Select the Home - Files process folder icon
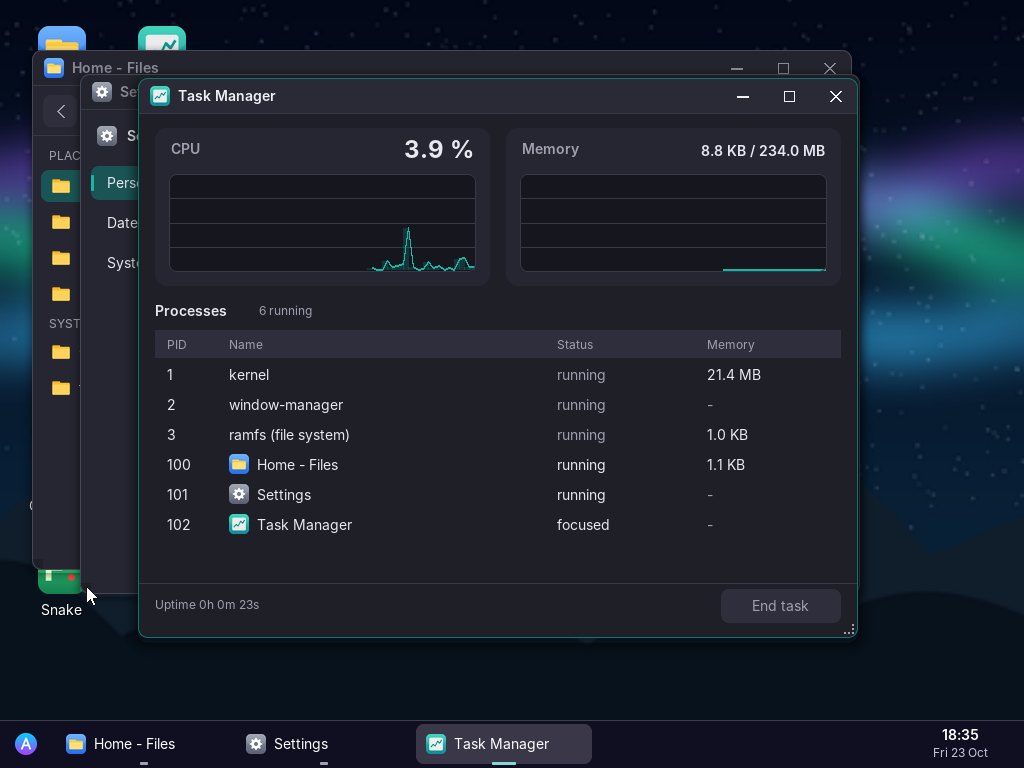The width and height of the screenshot is (1024, 768). pyautogui.click(x=239, y=464)
